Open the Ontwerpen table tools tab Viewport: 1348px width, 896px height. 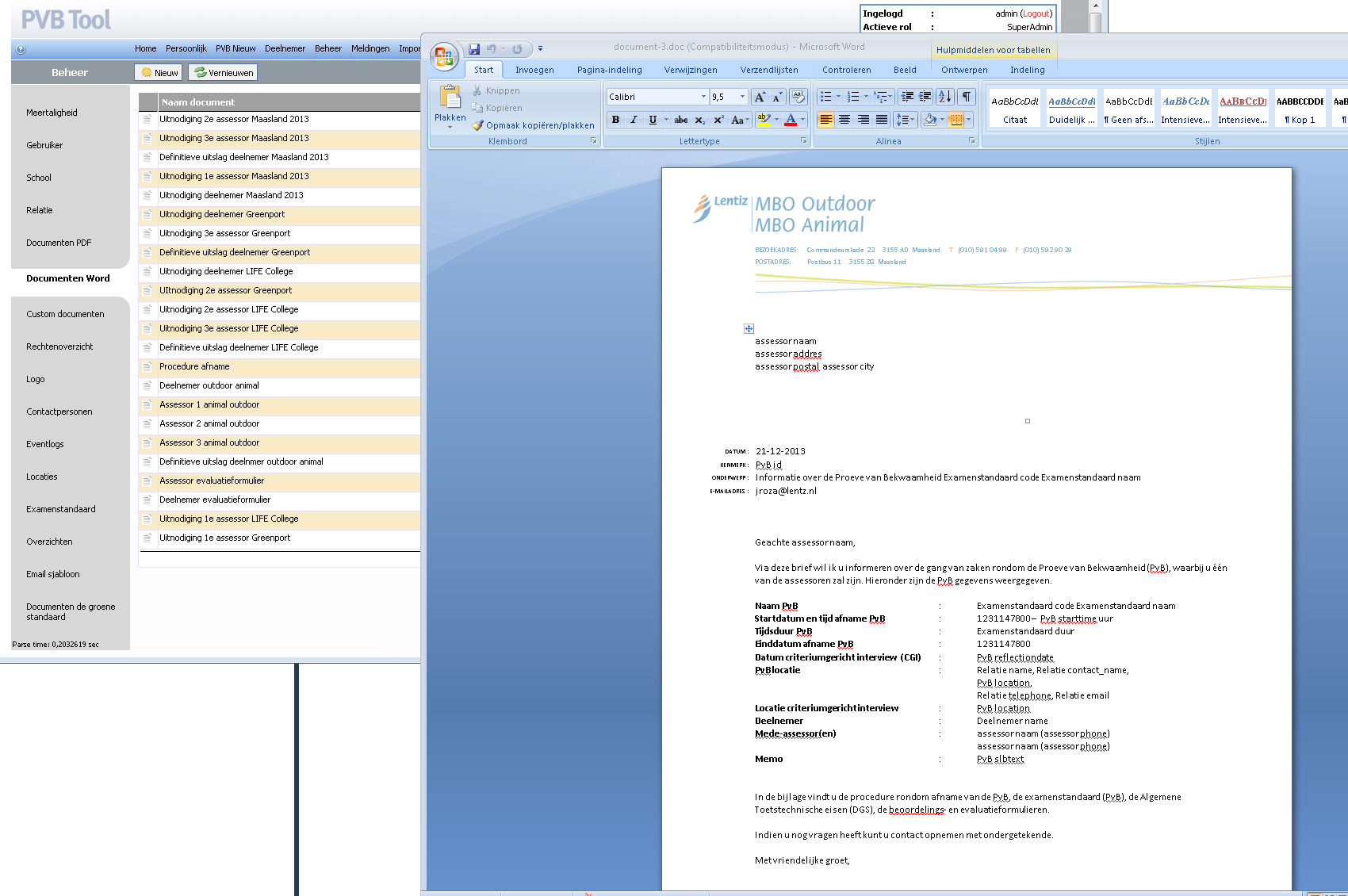pyautogui.click(x=964, y=70)
